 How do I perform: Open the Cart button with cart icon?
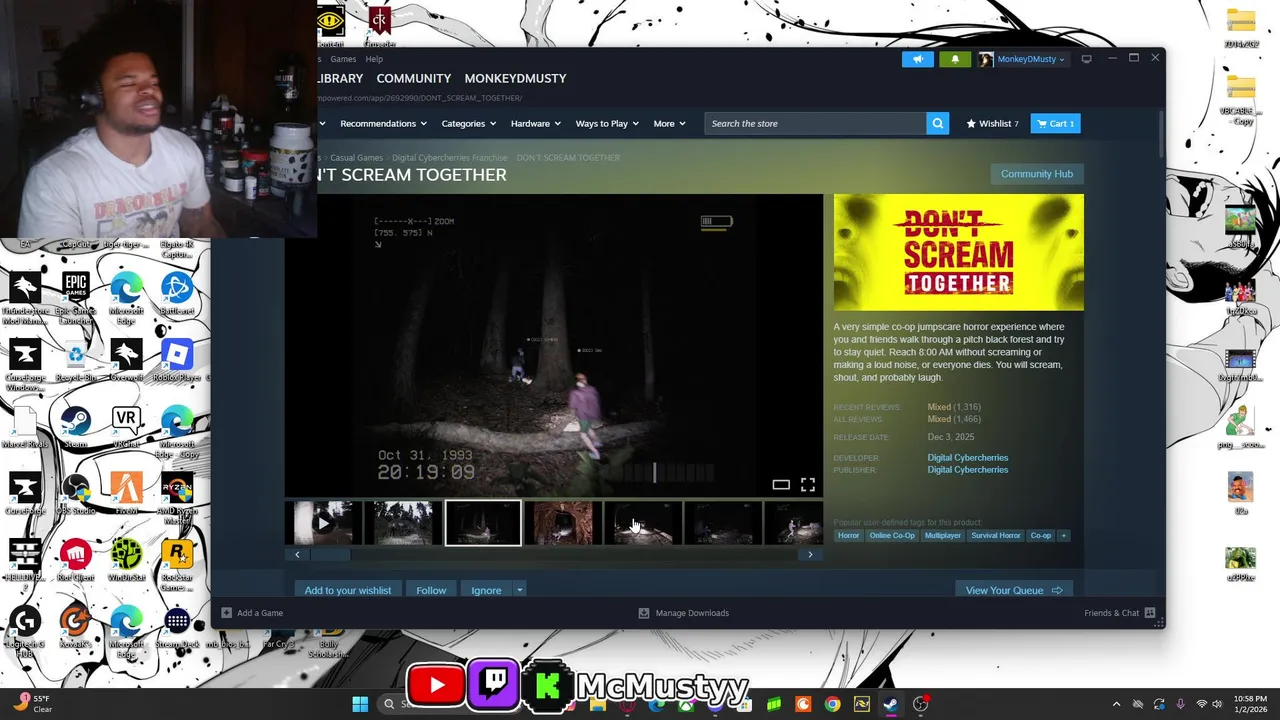tap(1055, 123)
